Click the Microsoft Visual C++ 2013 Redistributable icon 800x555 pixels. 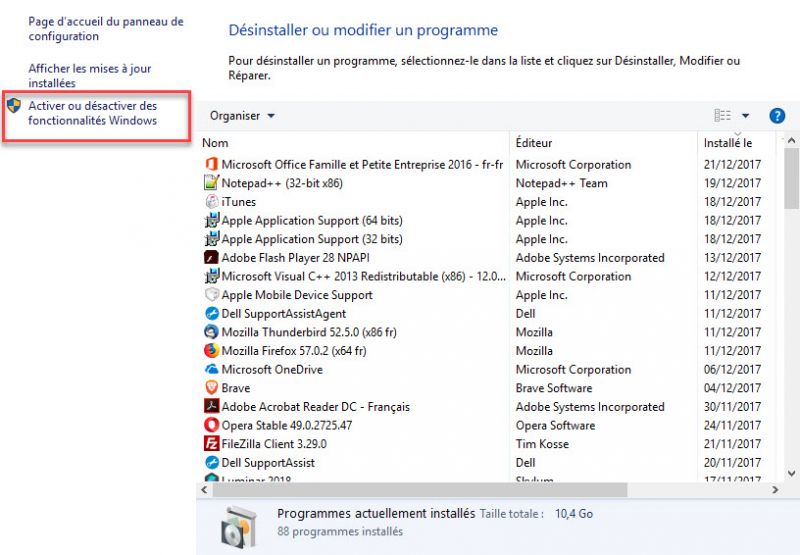[x=211, y=276]
